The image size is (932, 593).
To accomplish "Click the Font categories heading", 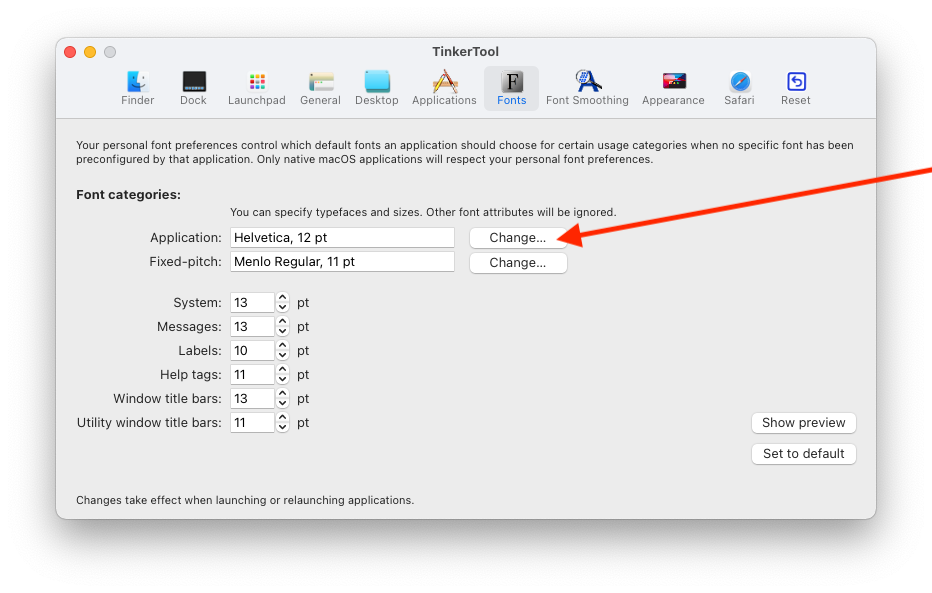I will coord(128,195).
